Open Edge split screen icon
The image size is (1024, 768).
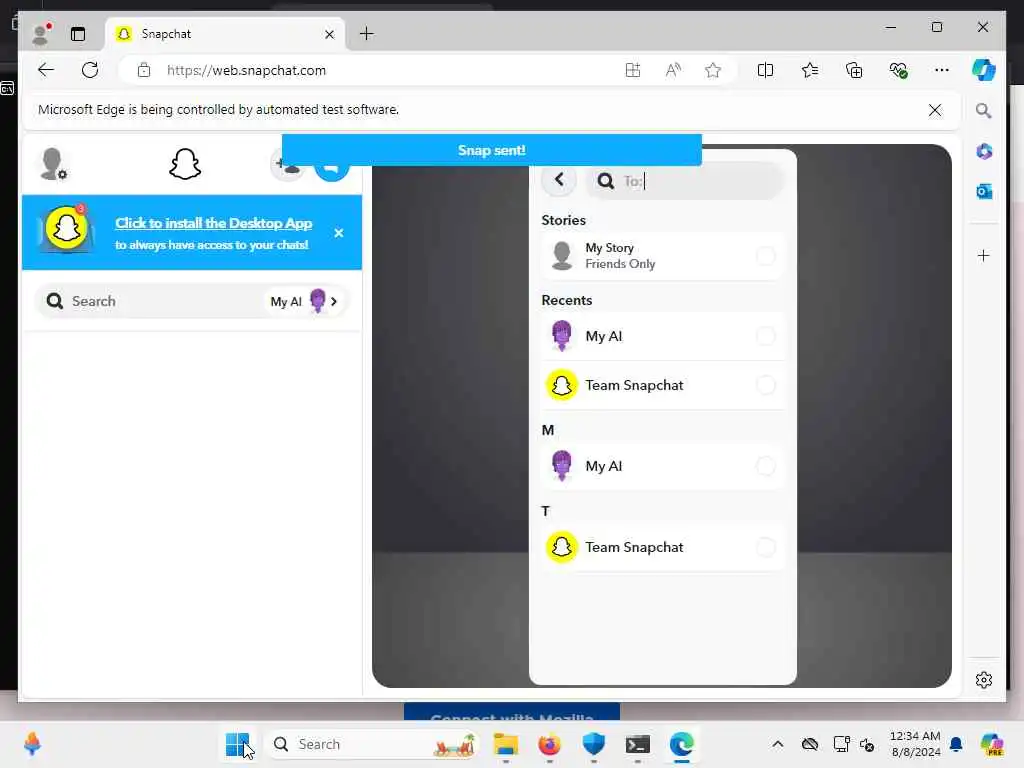[x=765, y=70]
